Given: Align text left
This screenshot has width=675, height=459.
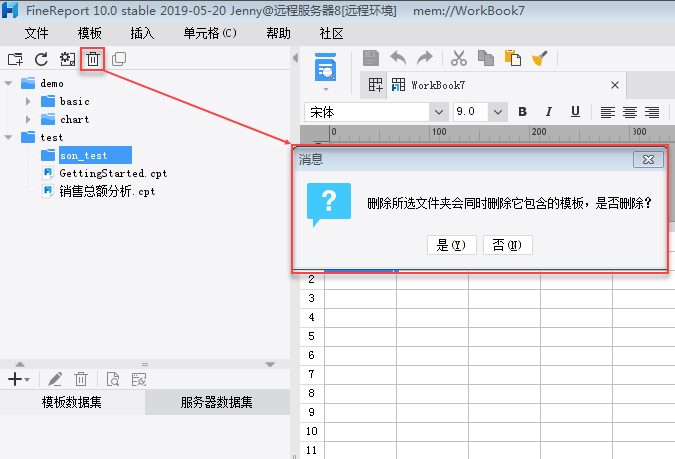Looking at the screenshot, I should coord(607,112).
